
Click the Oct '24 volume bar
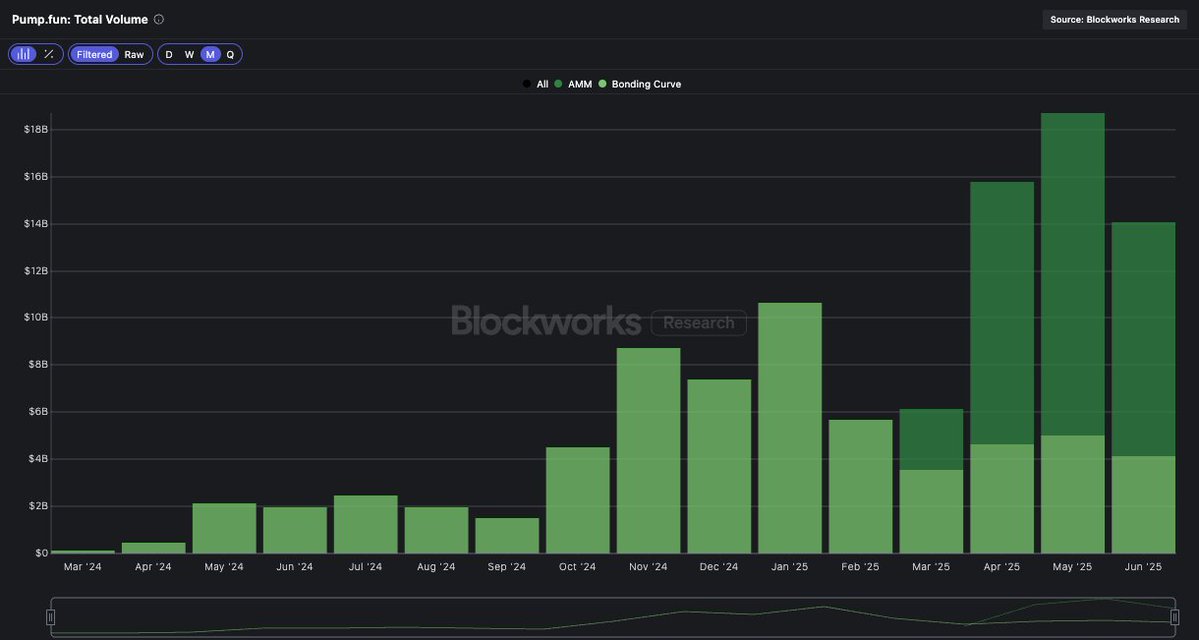point(578,500)
